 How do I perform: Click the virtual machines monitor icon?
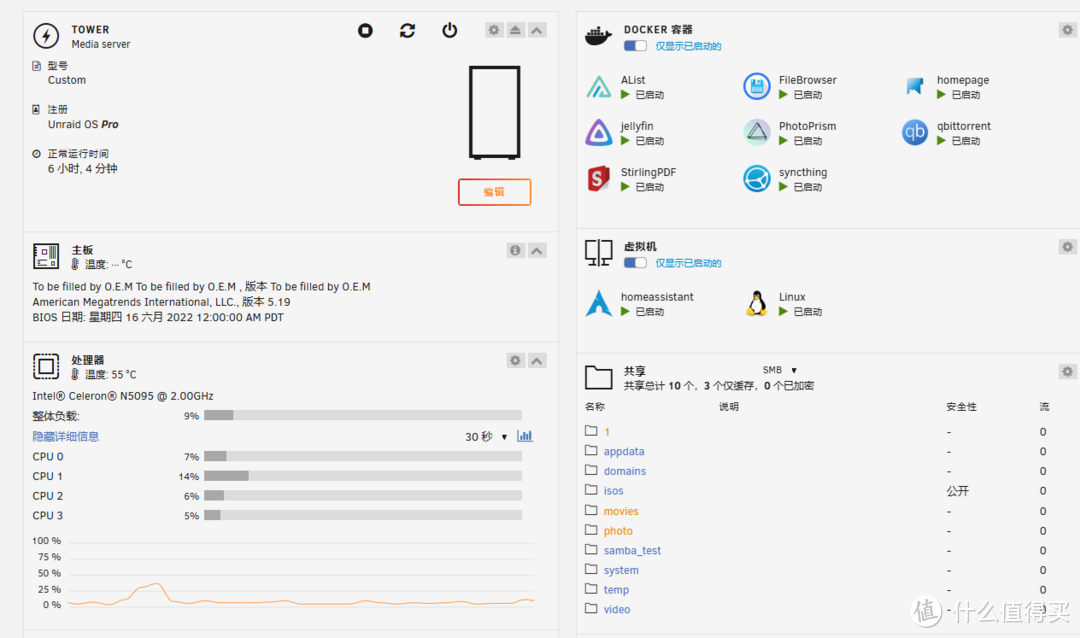[x=599, y=253]
